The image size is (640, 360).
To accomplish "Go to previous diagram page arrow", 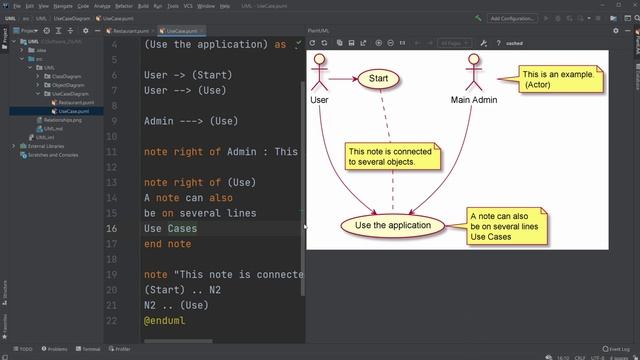I will (x=418, y=43).
